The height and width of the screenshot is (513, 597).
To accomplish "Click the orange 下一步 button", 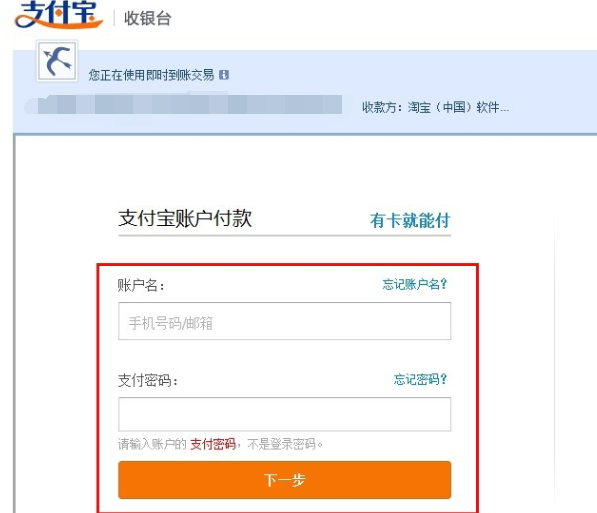I will click(x=284, y=480).
